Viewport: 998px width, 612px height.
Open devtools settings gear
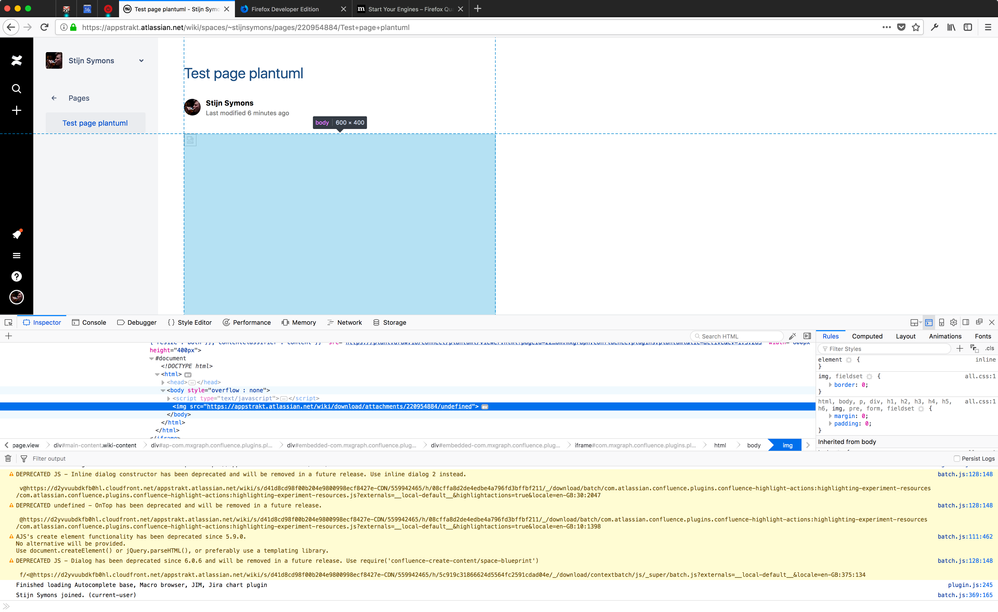(953, 323)
